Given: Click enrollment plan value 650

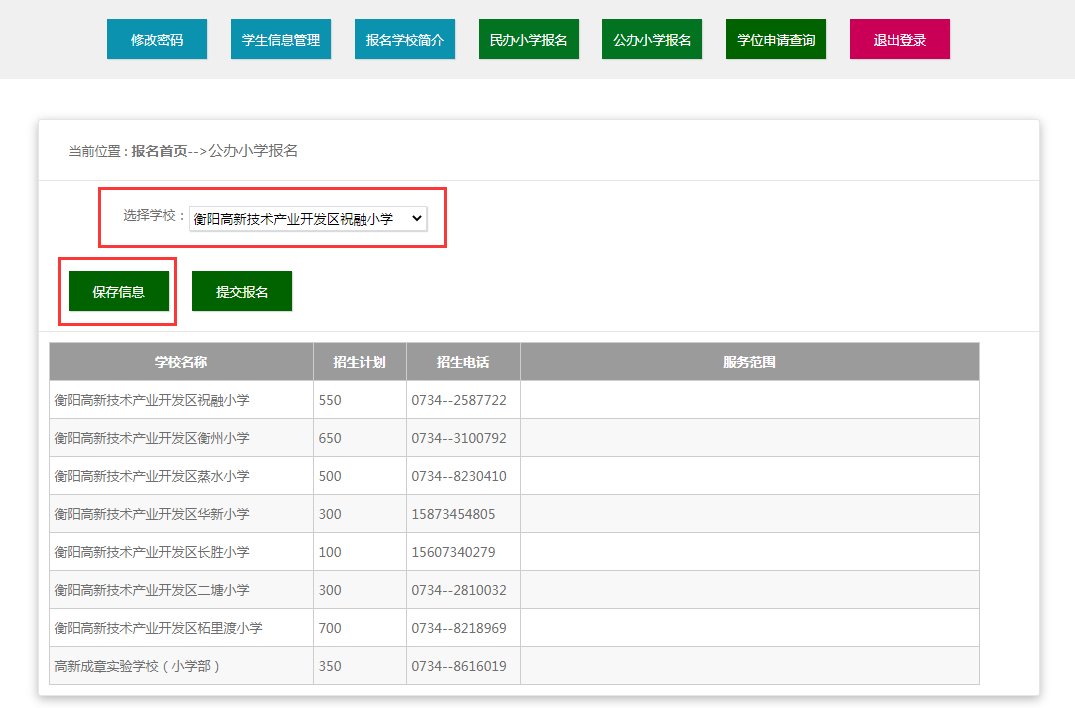Looking at the screenshot, I should tap(330, 438).
